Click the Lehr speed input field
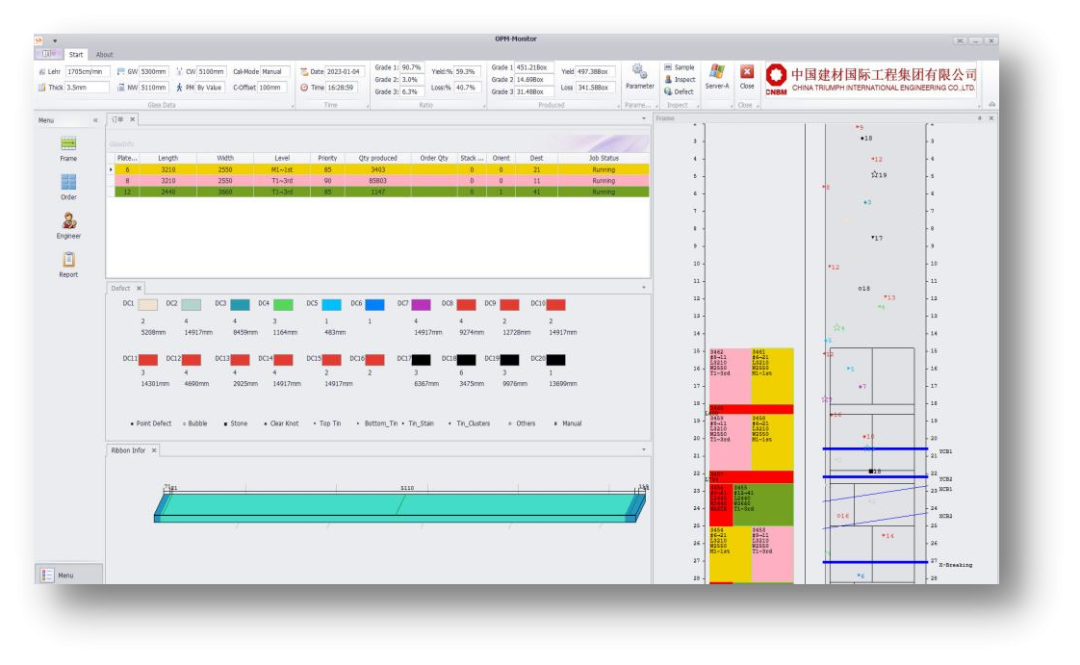The height and width of the screenshot is (665, 1080). coord(87,72)
